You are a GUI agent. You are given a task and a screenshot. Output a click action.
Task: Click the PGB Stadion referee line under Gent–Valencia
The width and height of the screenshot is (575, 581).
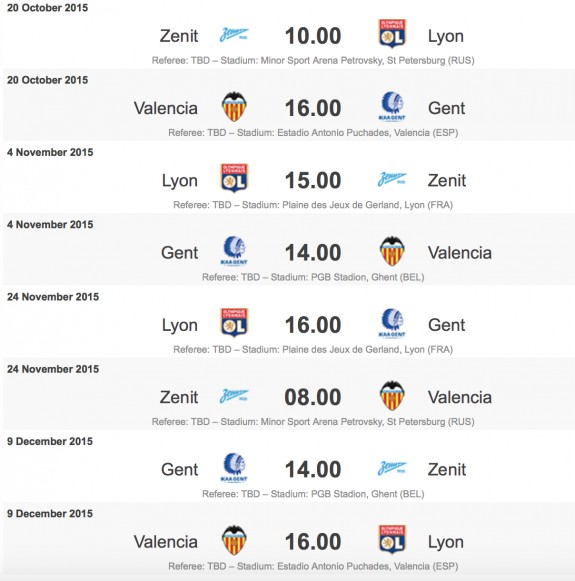point(313,277)
